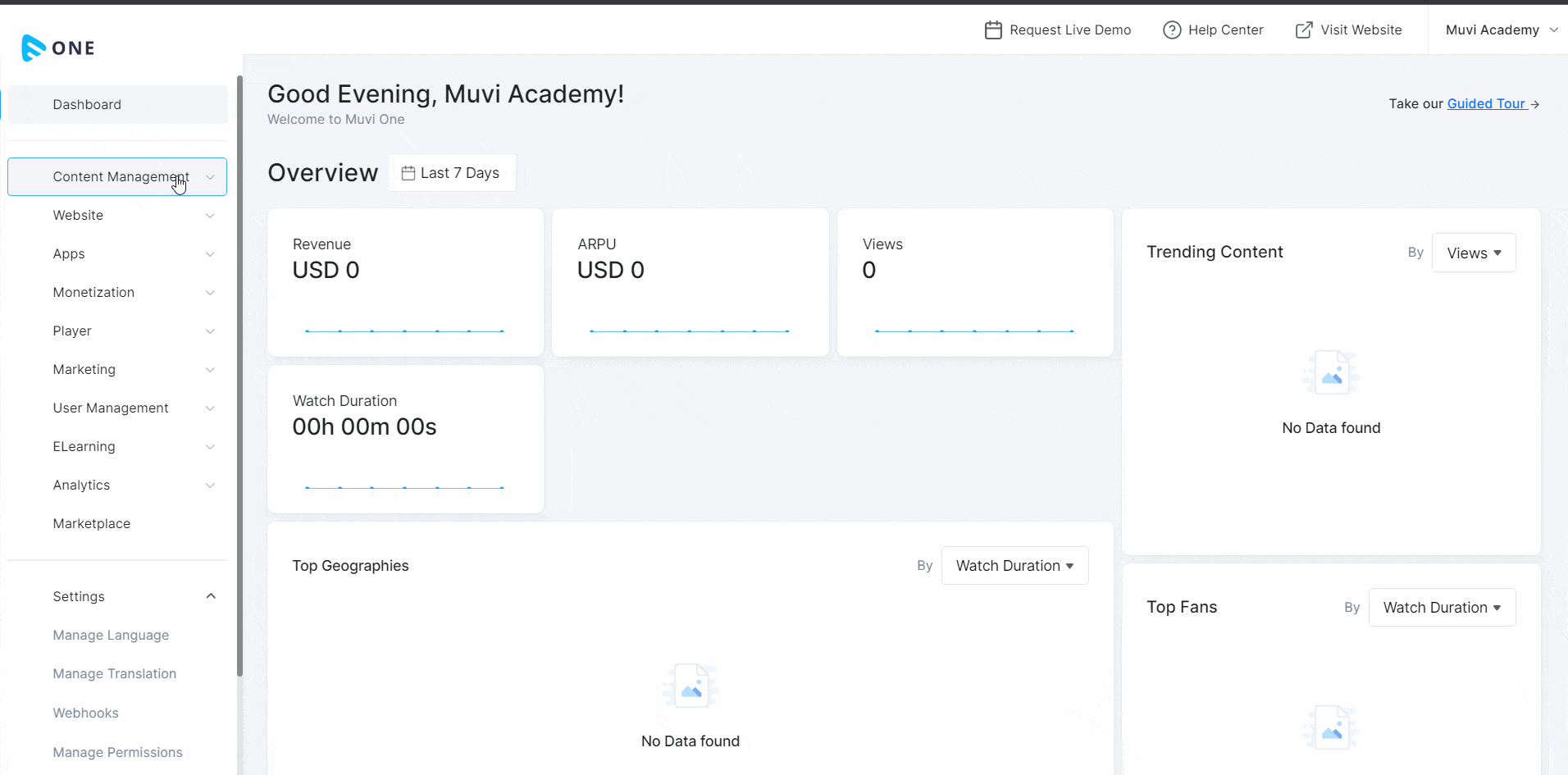1568x775 pixels.
Task: Click the 'Welcome to Muvi One' text
Action: (336, 120)
